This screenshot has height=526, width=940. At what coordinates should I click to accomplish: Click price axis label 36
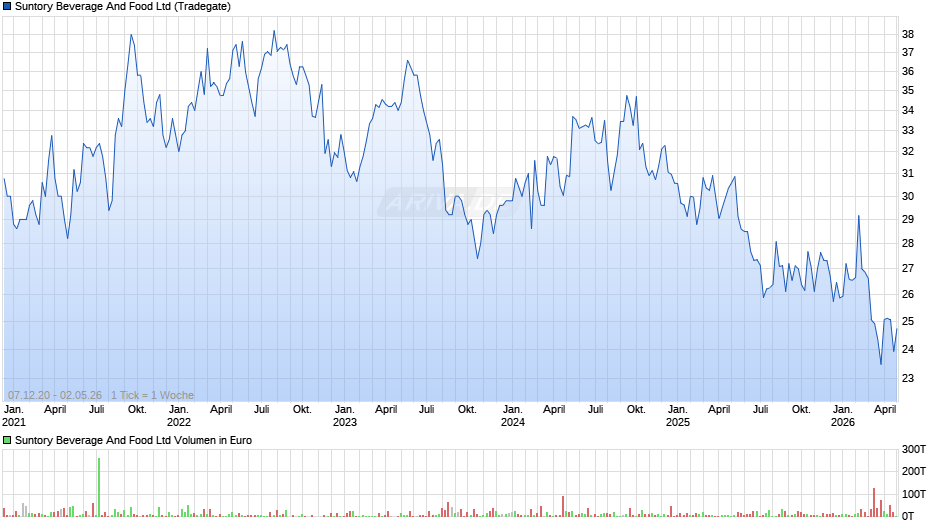tap(908, 71)
